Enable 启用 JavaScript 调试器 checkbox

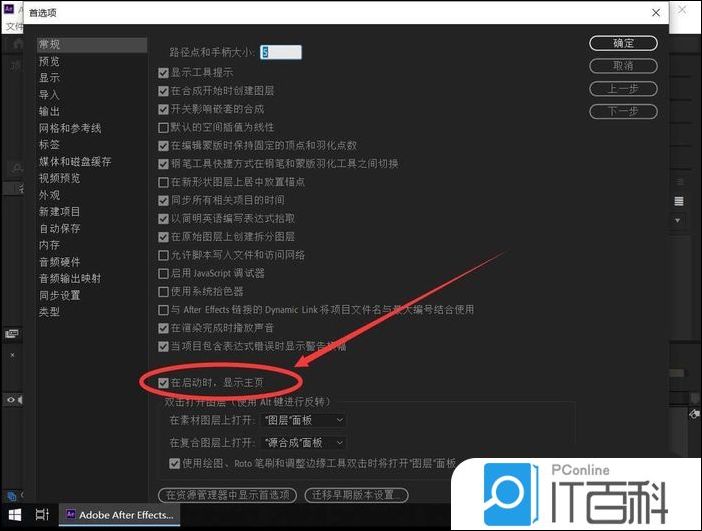[x=163, y=274]
